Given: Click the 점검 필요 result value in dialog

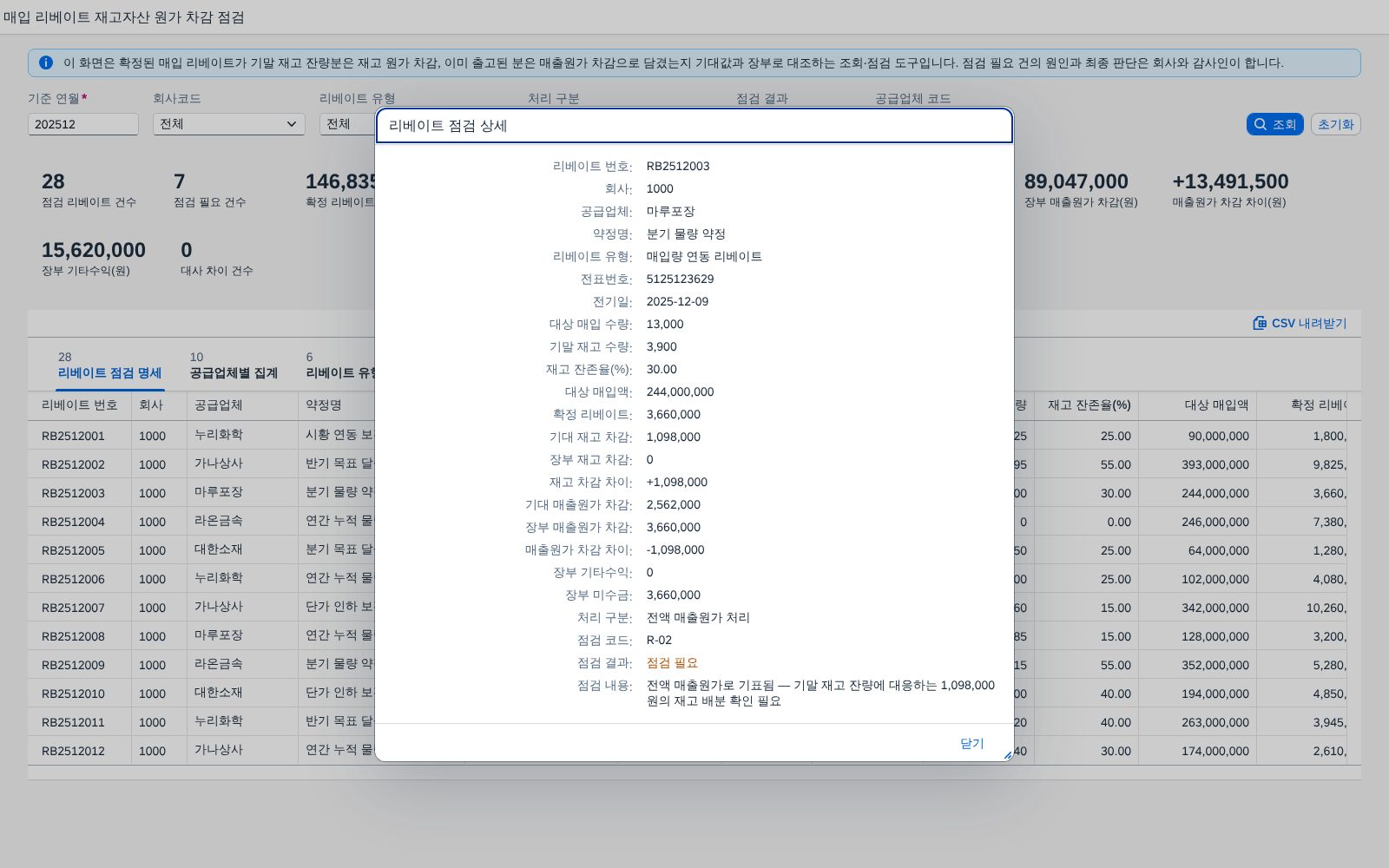Looking at the screenshot, I should click(x=672, y=663).
